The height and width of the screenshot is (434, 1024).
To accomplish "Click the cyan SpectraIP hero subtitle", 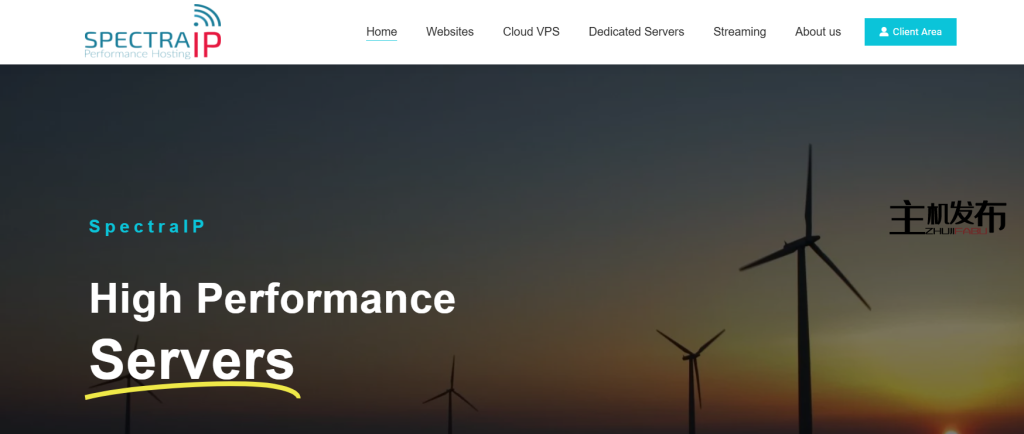I will coord(148,226).
